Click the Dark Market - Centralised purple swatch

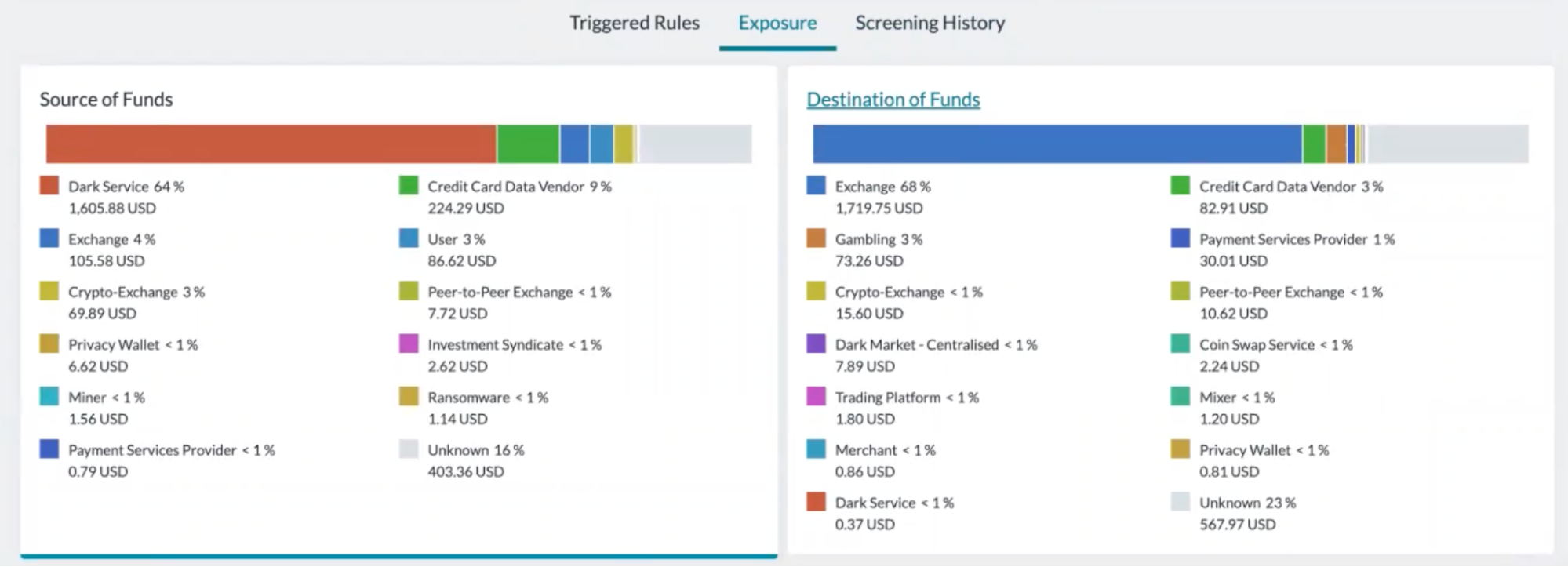tap(816, 343)
